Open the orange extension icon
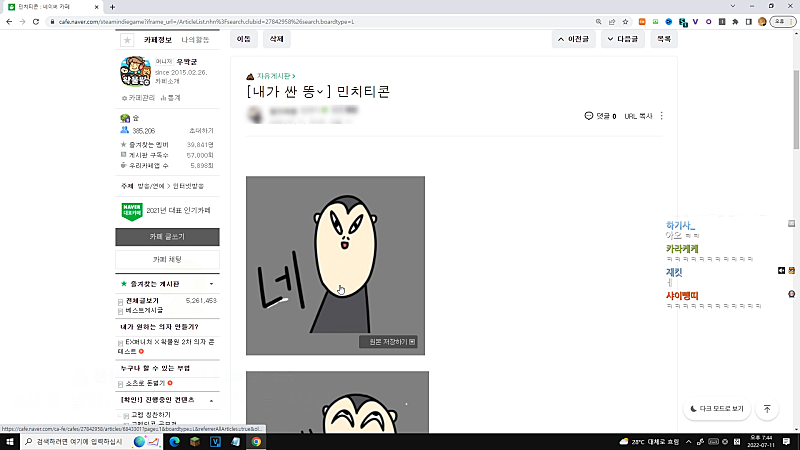 point(642,22)
